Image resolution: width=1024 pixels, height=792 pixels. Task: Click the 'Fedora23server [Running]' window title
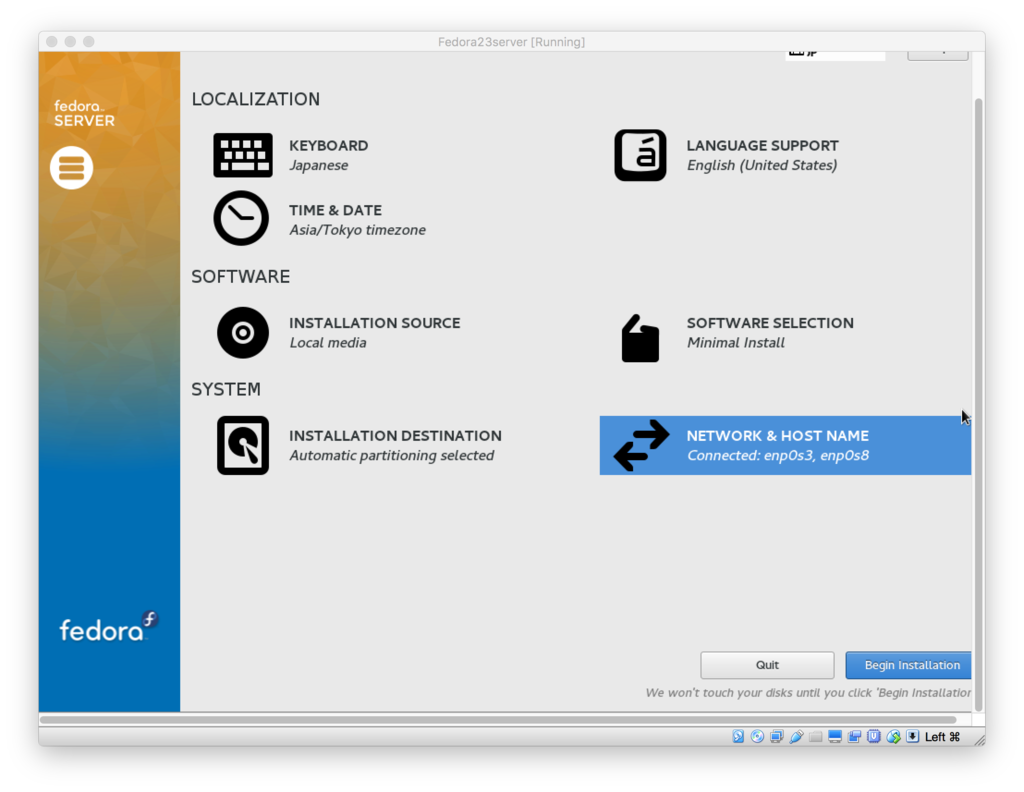click(x=511, y=42)
